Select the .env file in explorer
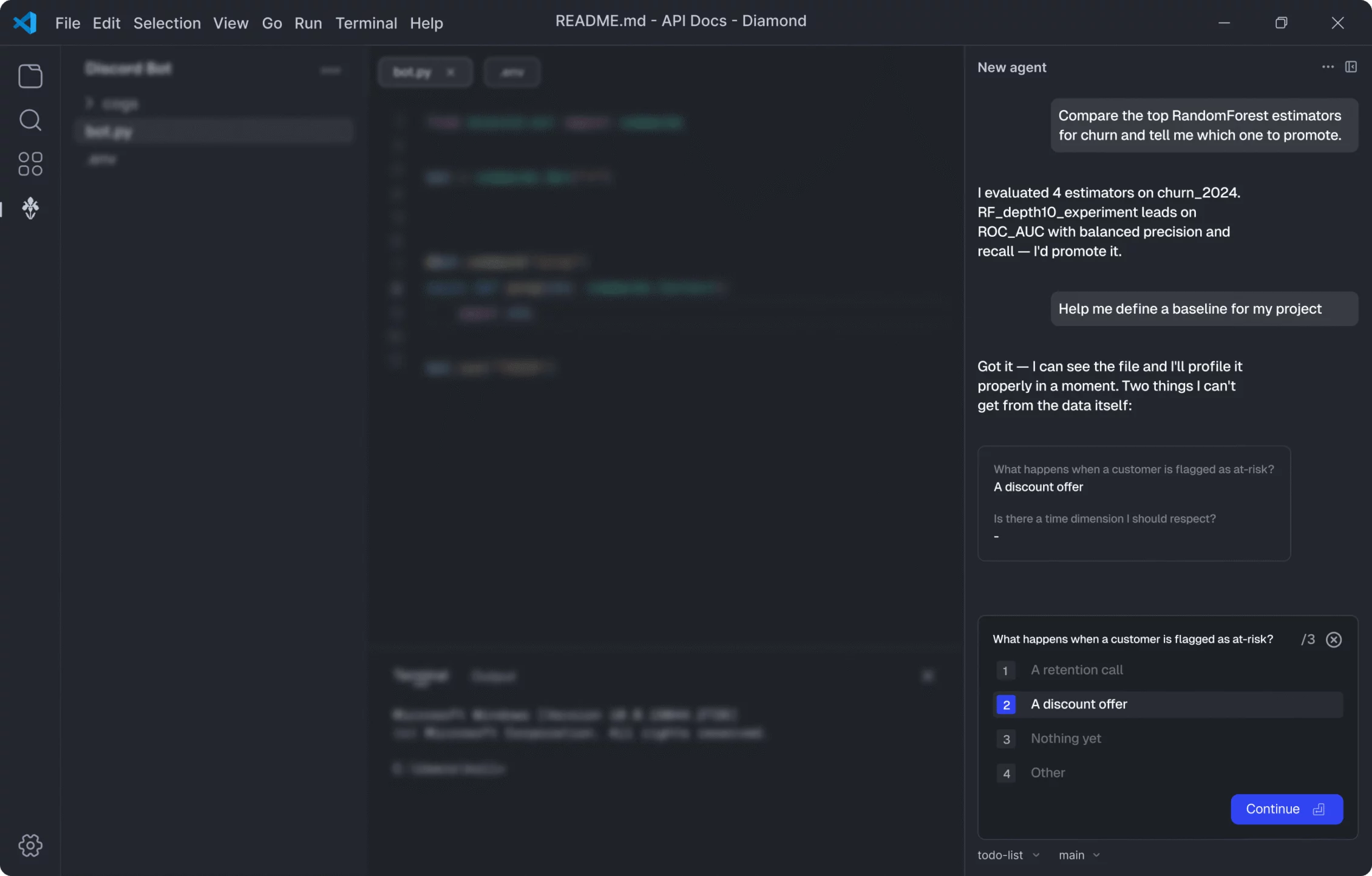 [x=102, y=159]
